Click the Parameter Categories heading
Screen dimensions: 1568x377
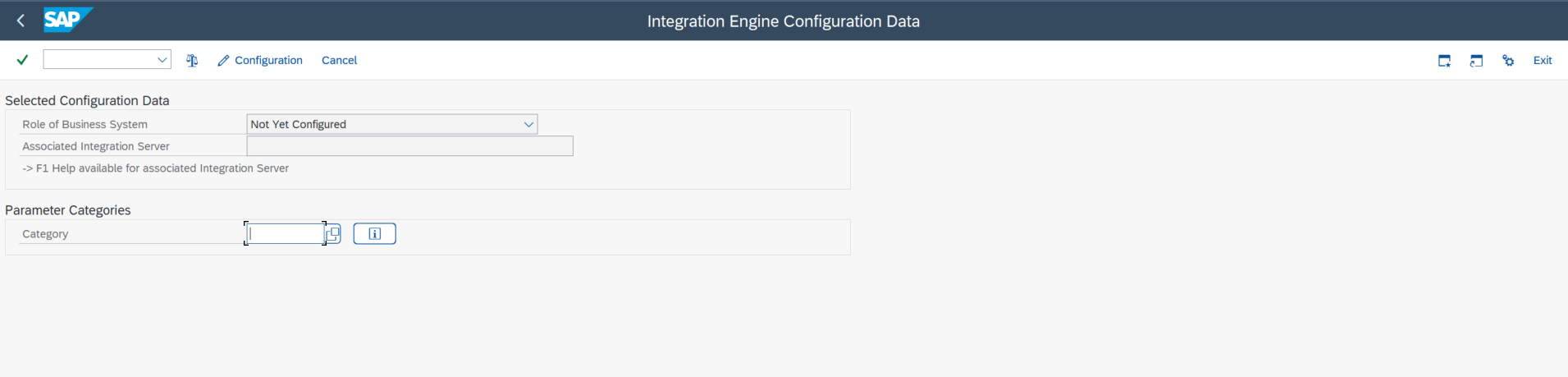click(68, 210)
